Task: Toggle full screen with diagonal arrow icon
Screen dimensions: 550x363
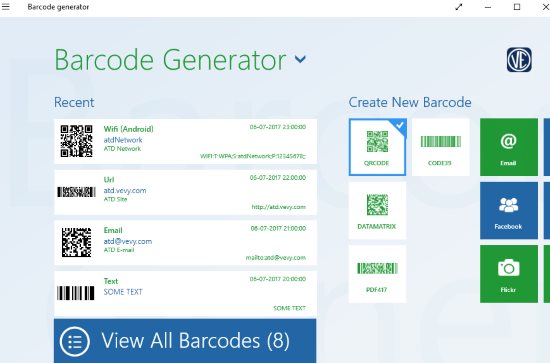Action: pyautogui.click(x=458, y=7)
